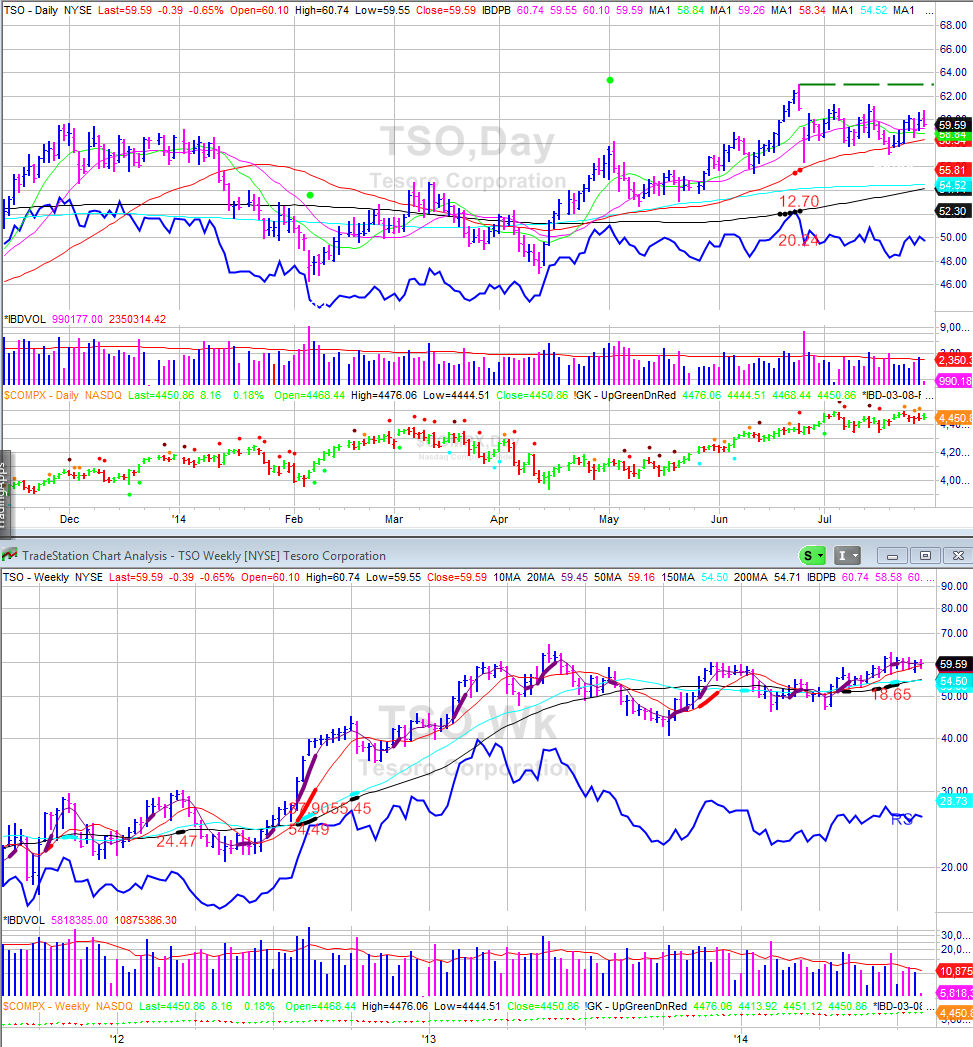Image resolution: width=973 pixels, height=1047 pixels.
Task: Click the '50MA 59.16' value in weekly status line
Action: click(624, 577)
